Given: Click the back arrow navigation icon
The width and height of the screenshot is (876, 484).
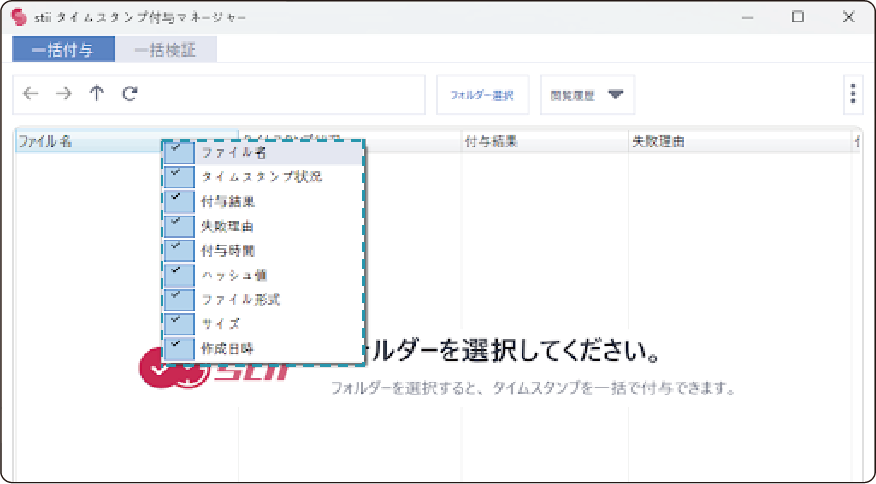Looking at the screenshot, I should click(31, 94).
